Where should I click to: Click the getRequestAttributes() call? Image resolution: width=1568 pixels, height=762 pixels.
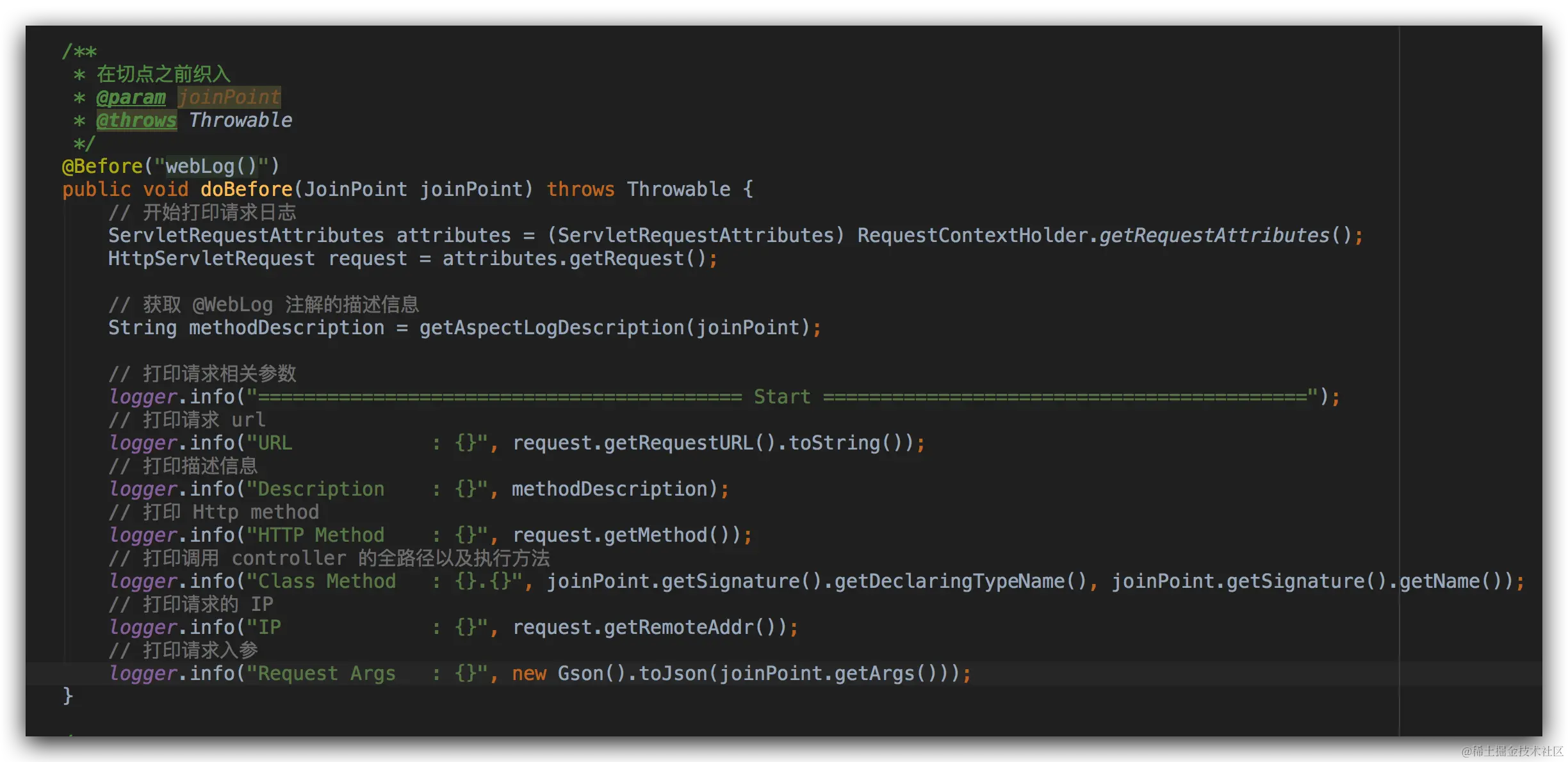click(1225, 236)
